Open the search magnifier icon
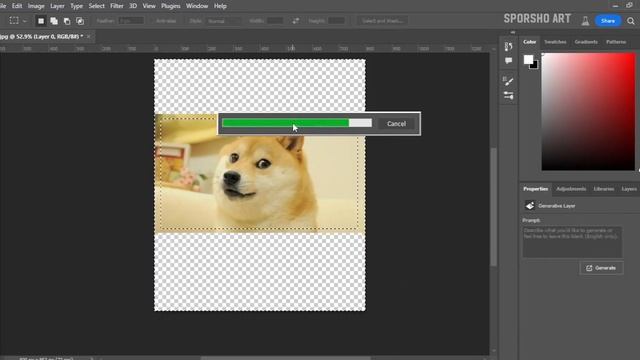 (x=631, y=21)
